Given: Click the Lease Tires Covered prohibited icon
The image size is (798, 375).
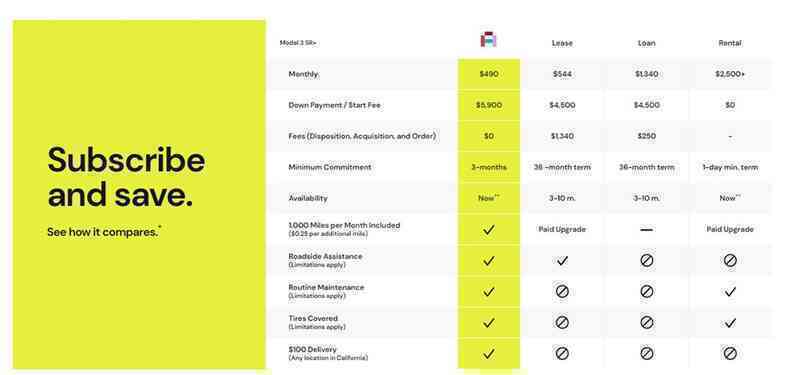Looking at the screenshot, I should pos(562,322).
